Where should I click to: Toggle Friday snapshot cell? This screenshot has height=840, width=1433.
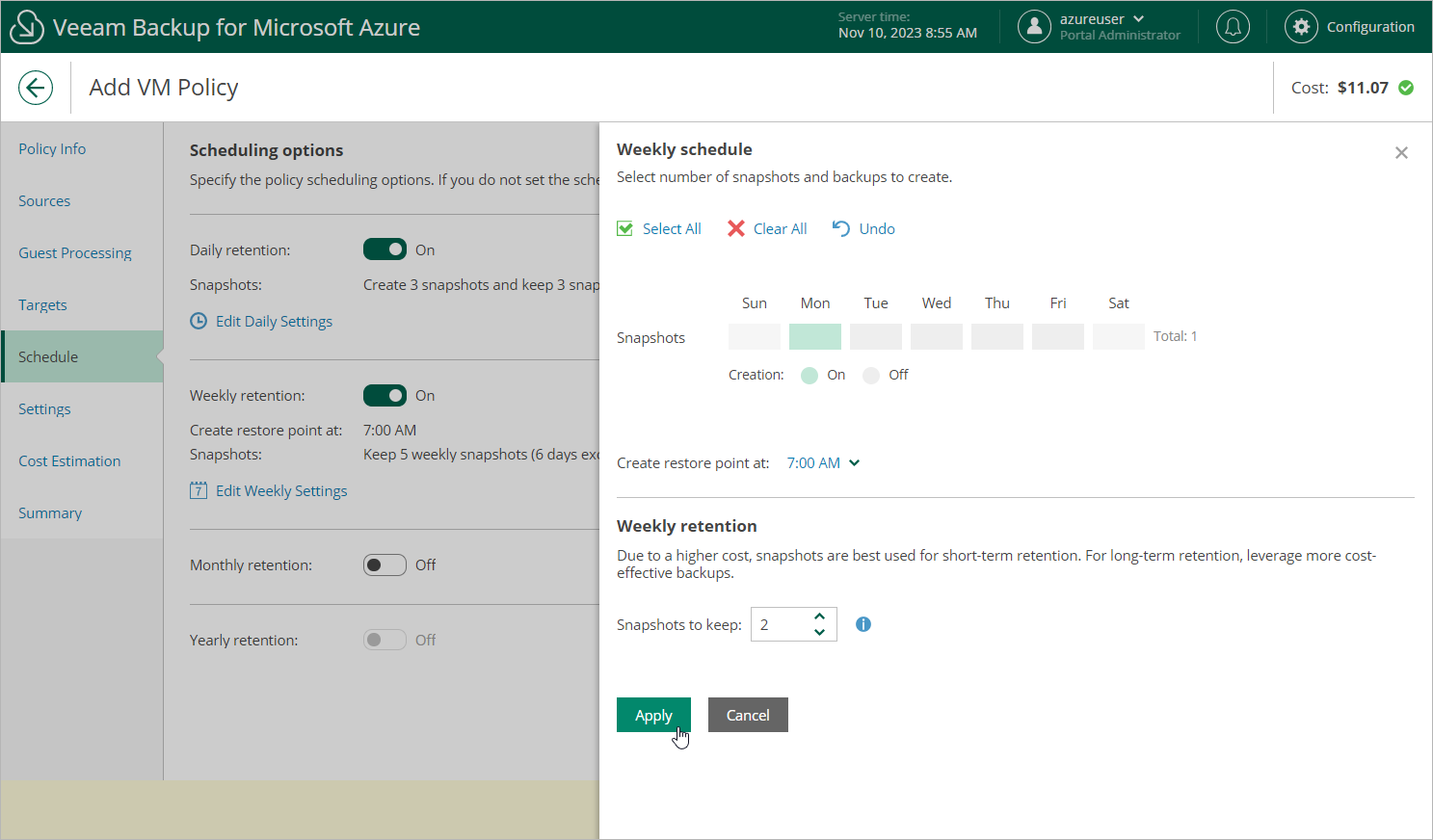point(1058,336)
